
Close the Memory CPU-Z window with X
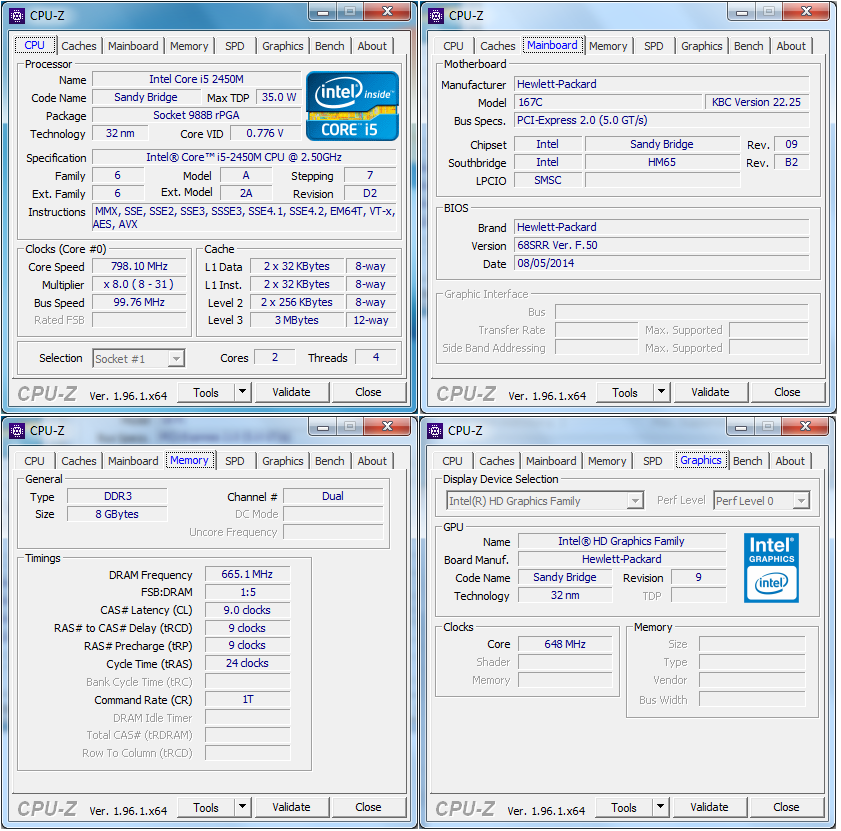(388, 426)
